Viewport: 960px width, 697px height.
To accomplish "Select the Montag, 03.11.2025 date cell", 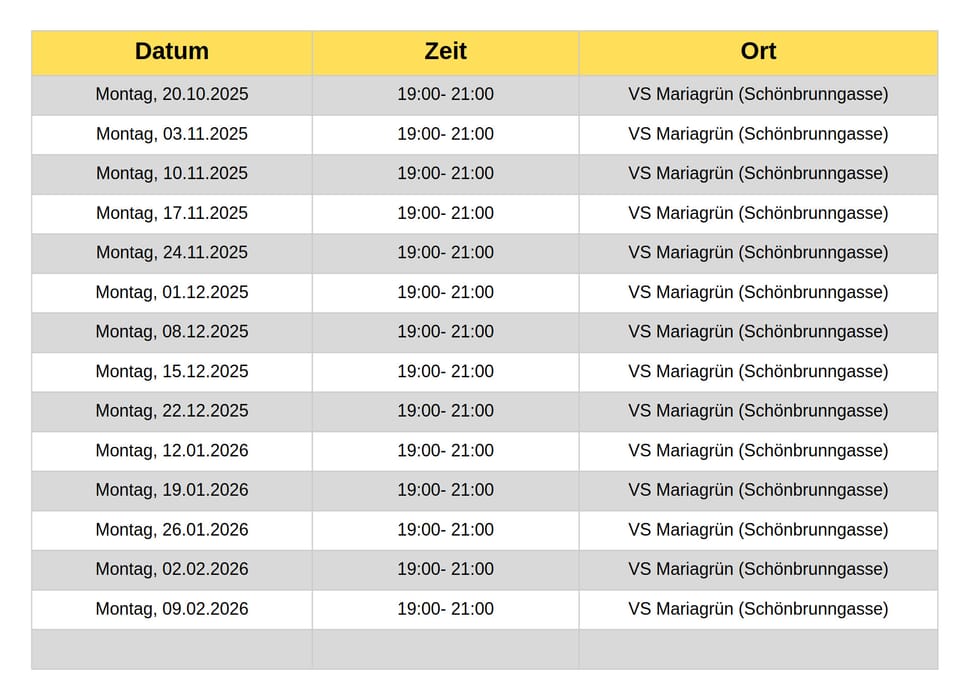I will pyautogui.click(x=172, y=134).
